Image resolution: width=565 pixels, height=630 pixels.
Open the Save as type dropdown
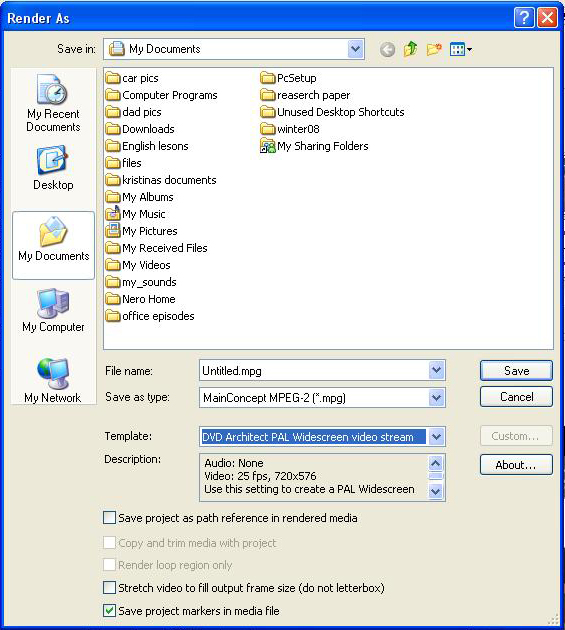(436, 398)
